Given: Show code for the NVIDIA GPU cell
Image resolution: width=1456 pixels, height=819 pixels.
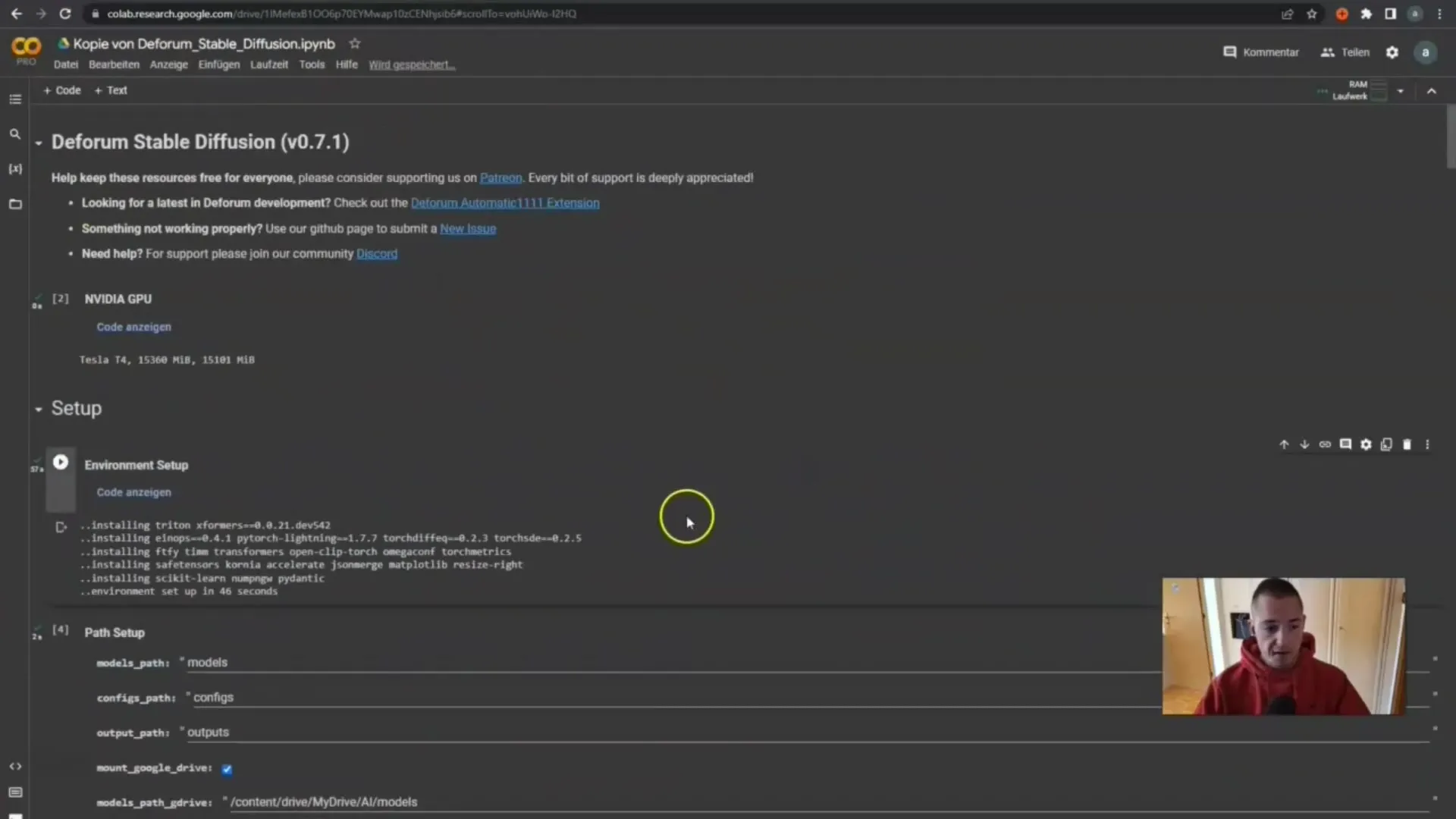Looking at the screenshot, I should point(133,327).
